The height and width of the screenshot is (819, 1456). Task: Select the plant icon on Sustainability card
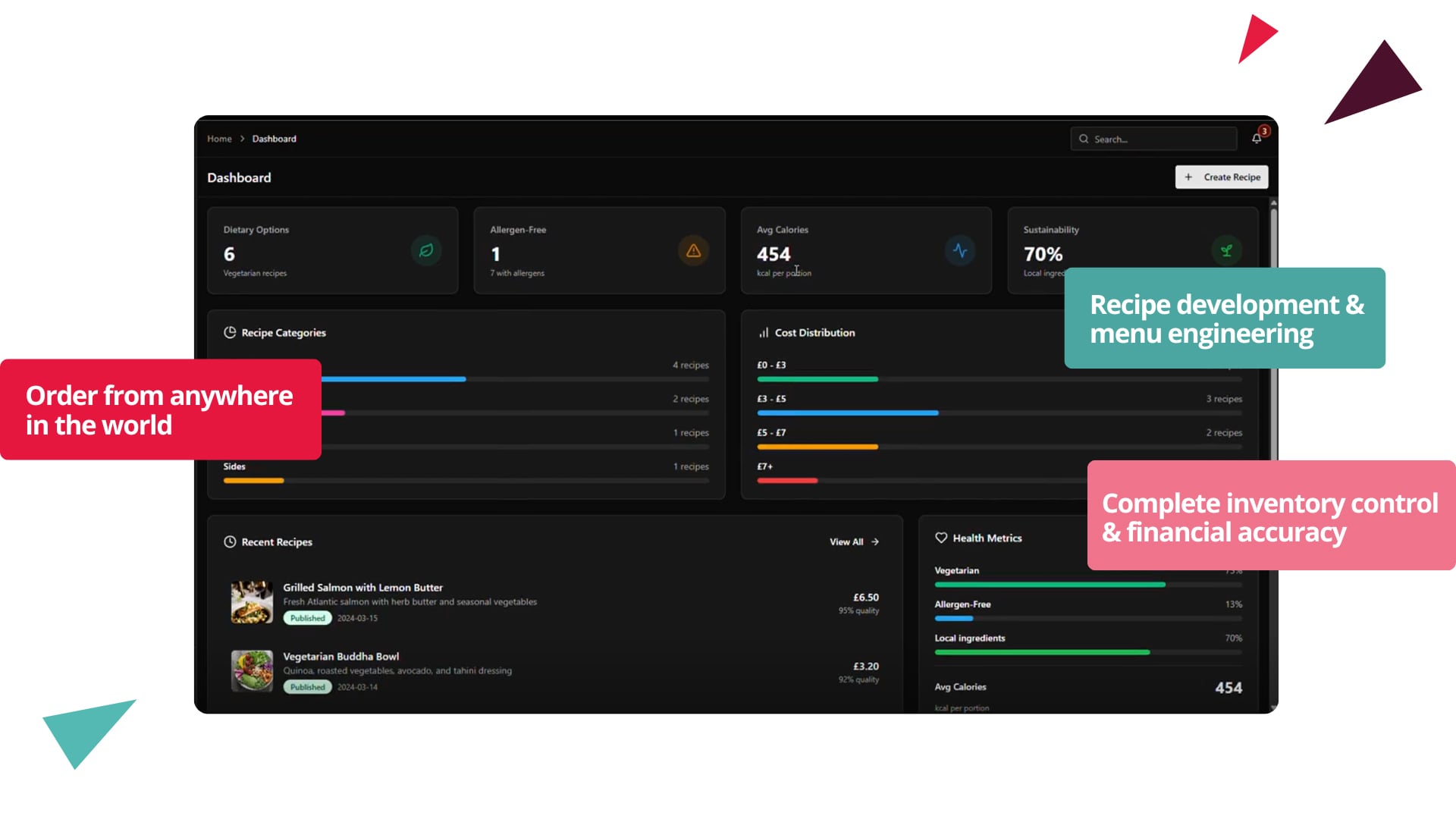click(x=1227, y=250)
